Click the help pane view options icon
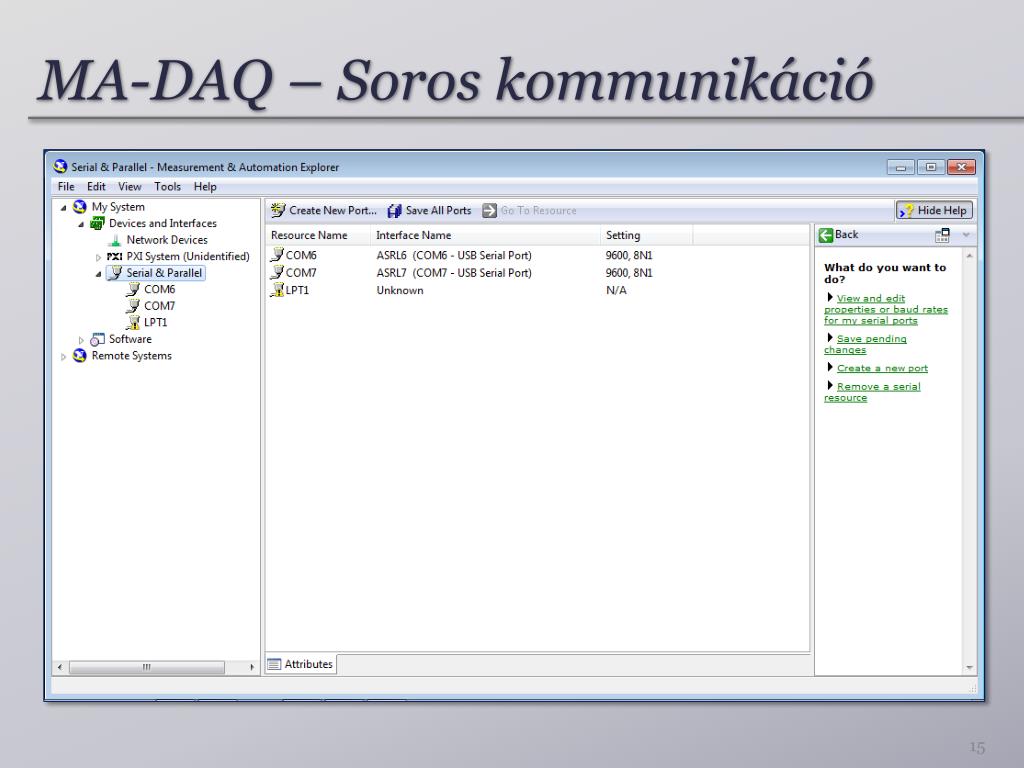Screen dimensions: 1024x768 pyautogui.click(x=942, y=235)
